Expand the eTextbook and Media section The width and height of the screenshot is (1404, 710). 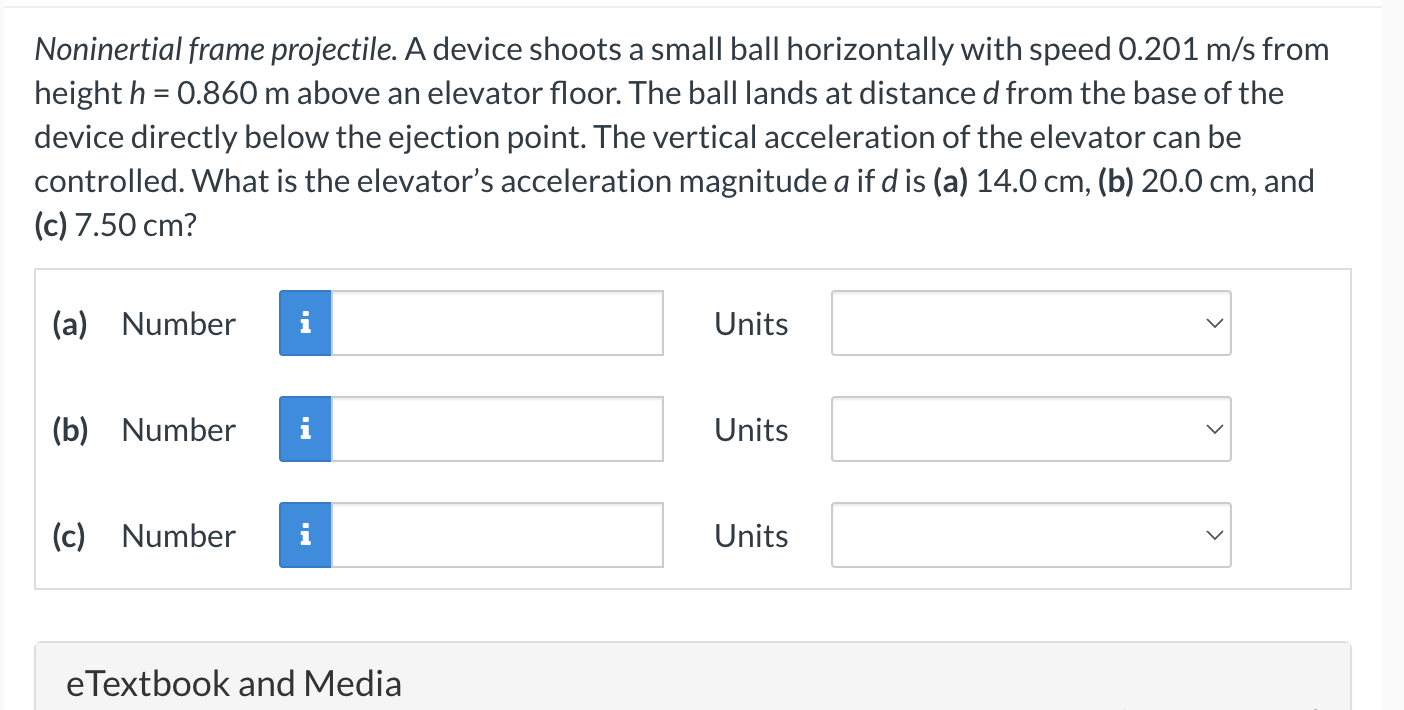click(x=234, y=683)
